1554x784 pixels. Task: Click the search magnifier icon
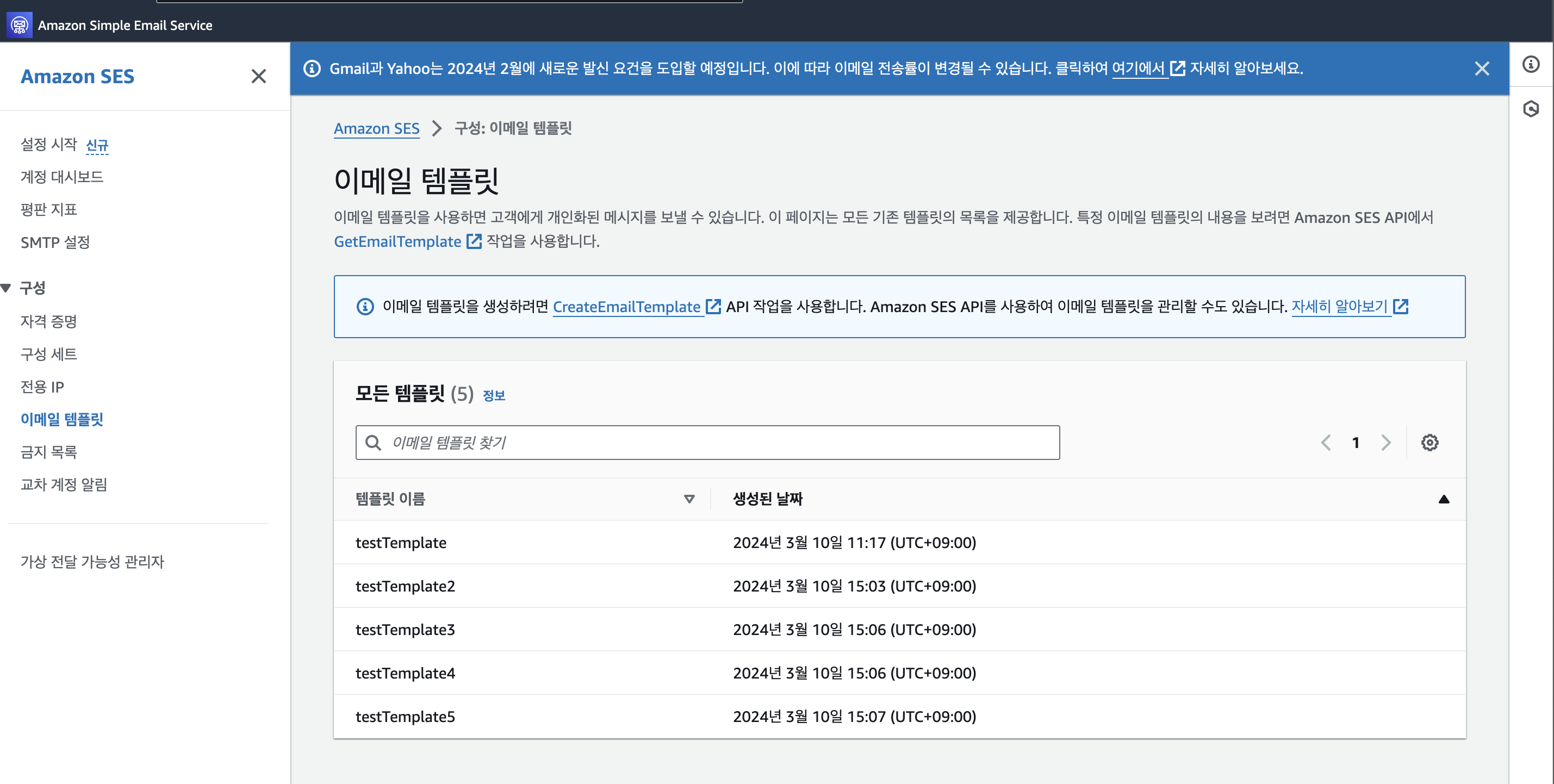pos(374,443)
